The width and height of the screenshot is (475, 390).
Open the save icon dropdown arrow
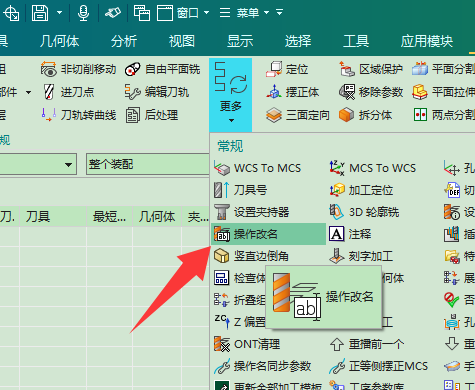click(x=59, y=13)
